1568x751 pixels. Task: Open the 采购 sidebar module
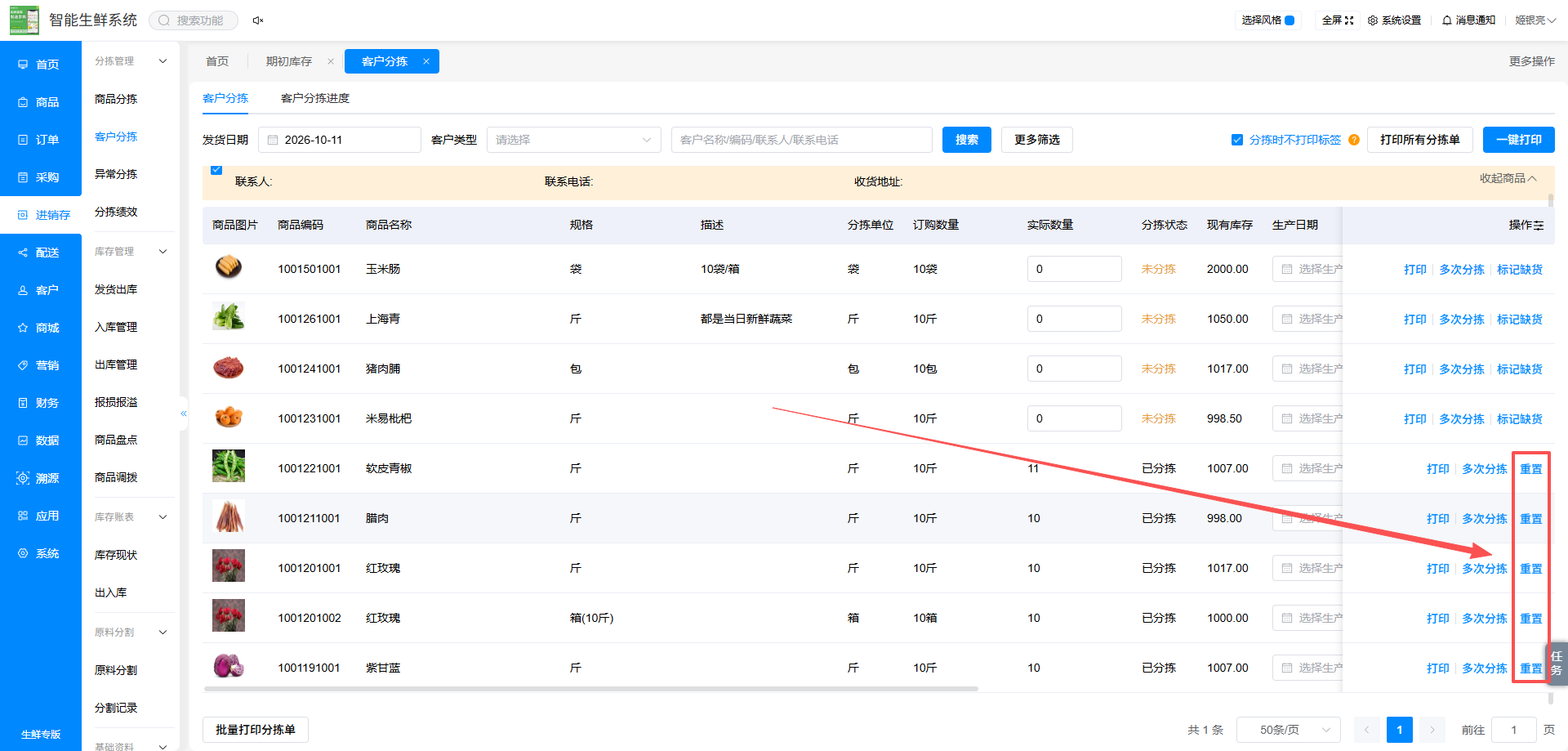pyautogui.click(x=40, y=177)
